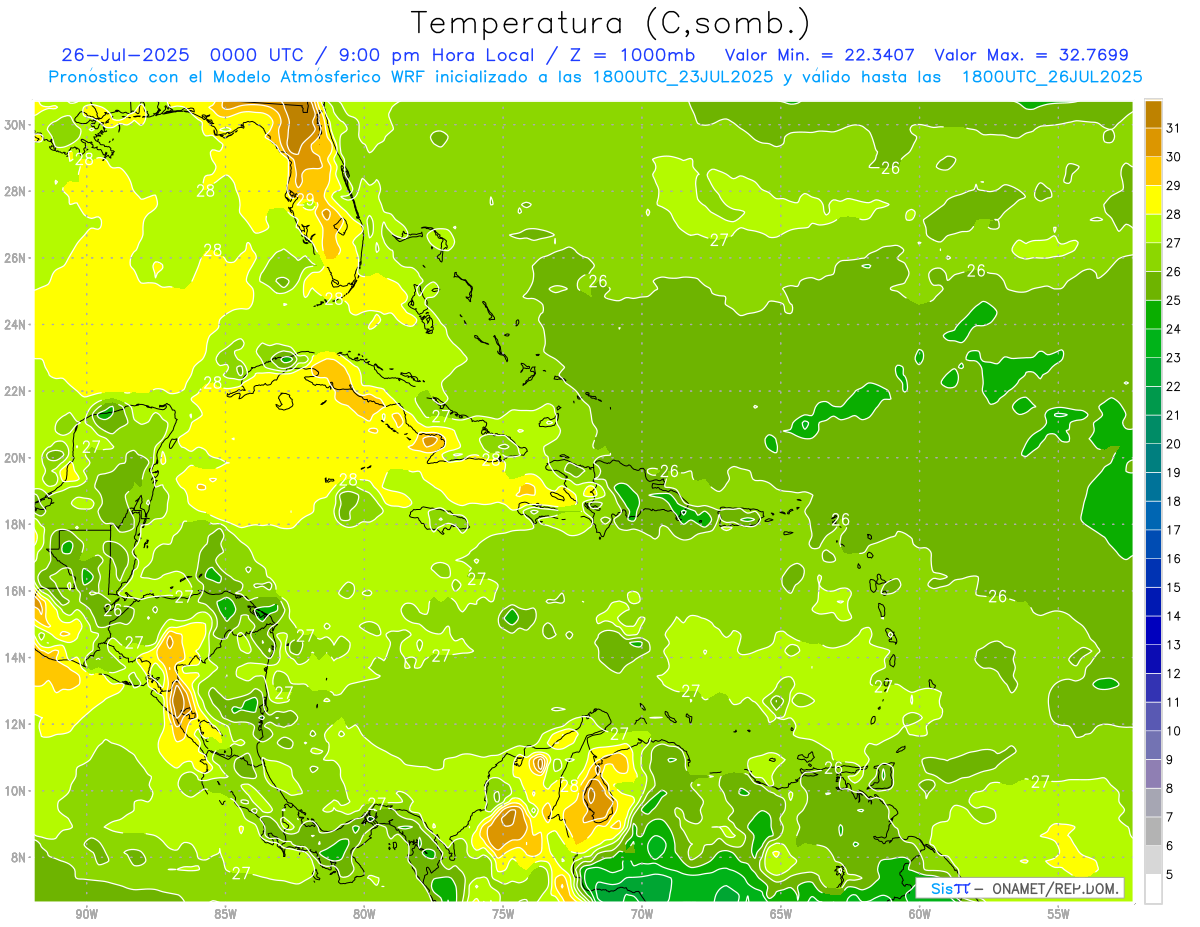Click the 20N latitude axis label
The height and width of the screenshot is (927, 1200).
click(x=17, y=458)
